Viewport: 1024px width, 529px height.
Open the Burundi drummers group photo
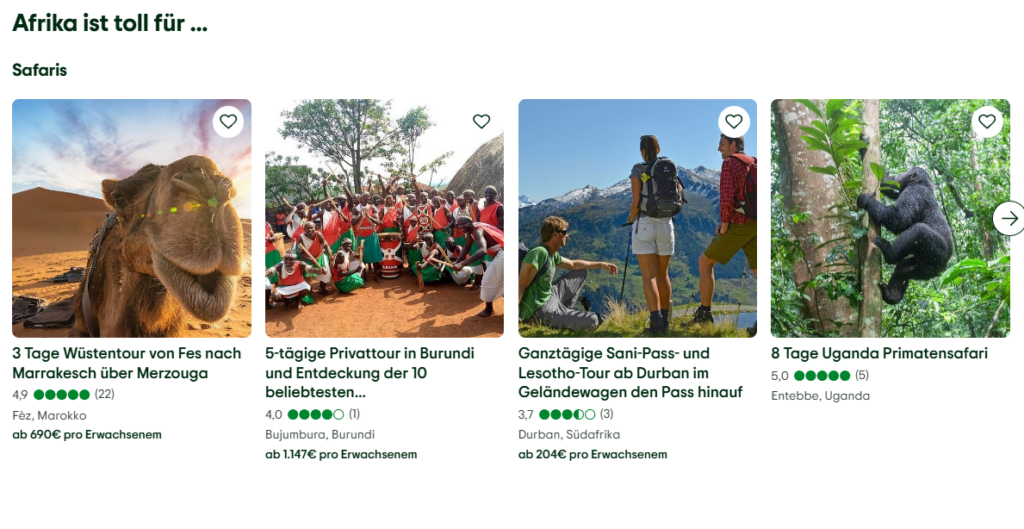tap(384, 218)
